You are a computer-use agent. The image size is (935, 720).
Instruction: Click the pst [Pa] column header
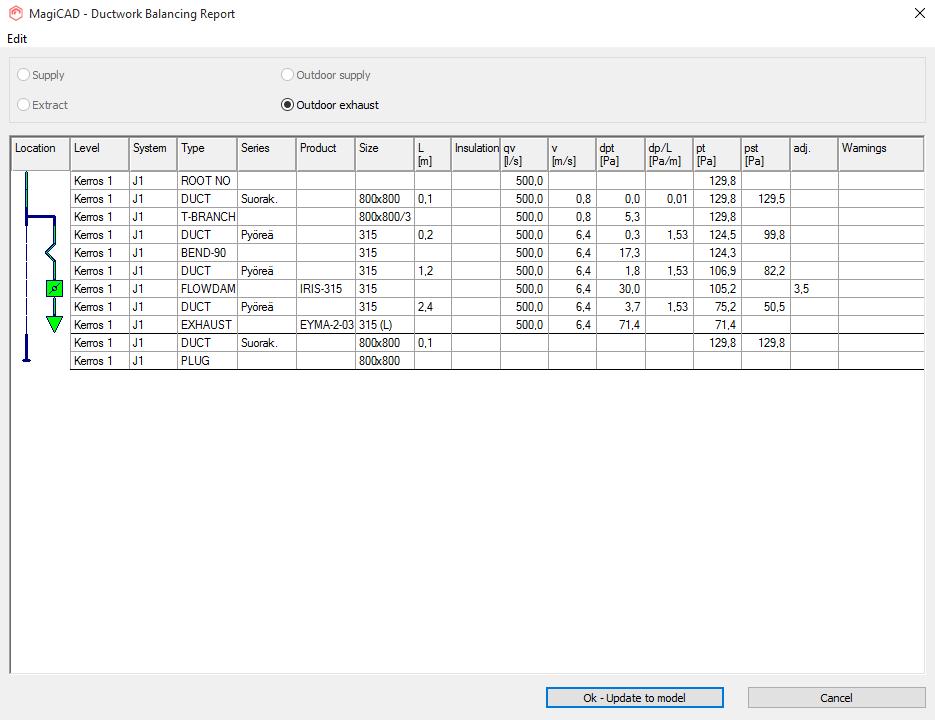tap(766, 154)
